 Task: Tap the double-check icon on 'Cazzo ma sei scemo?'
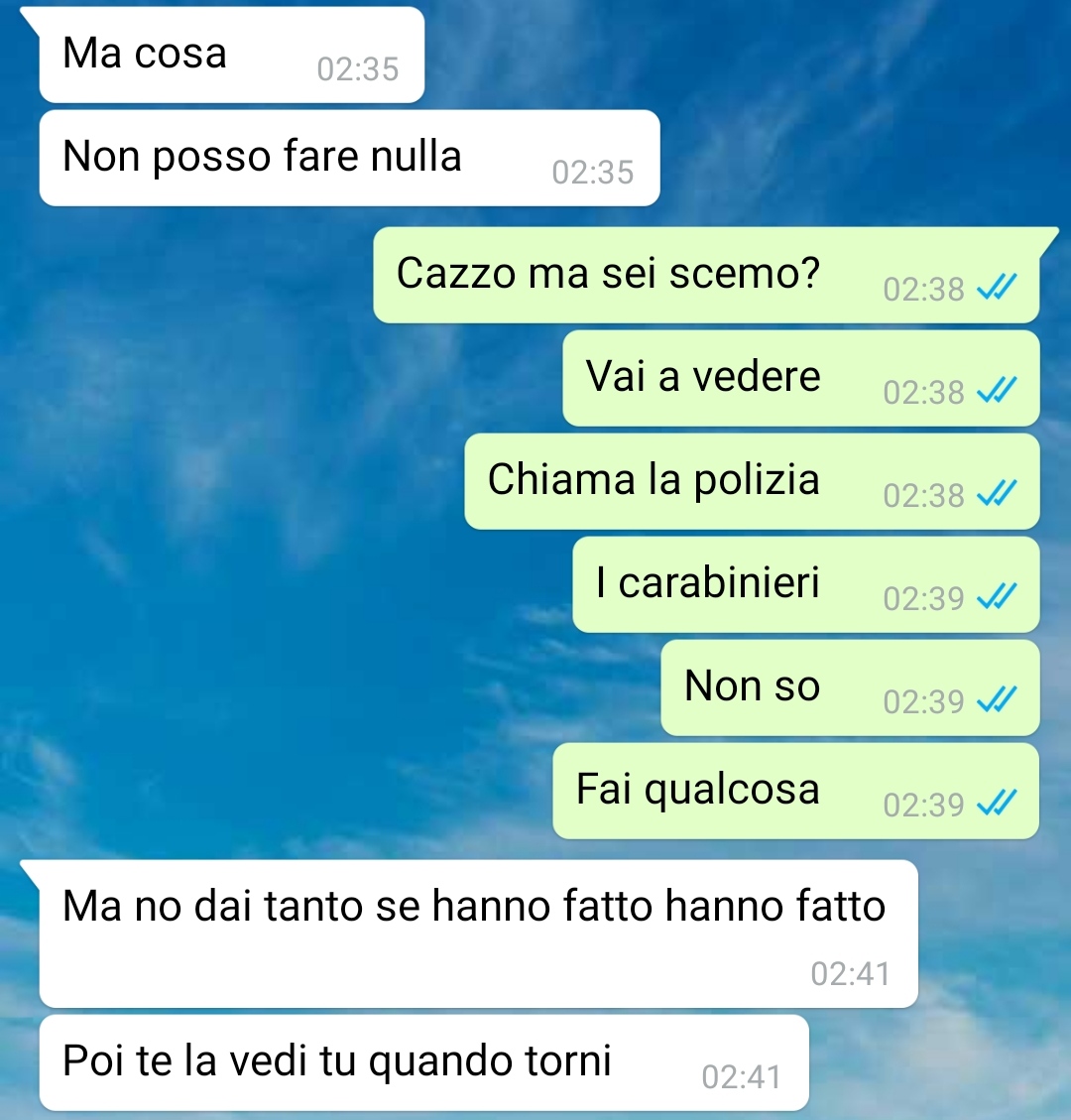pyautogui.click(x=997, y=287)
